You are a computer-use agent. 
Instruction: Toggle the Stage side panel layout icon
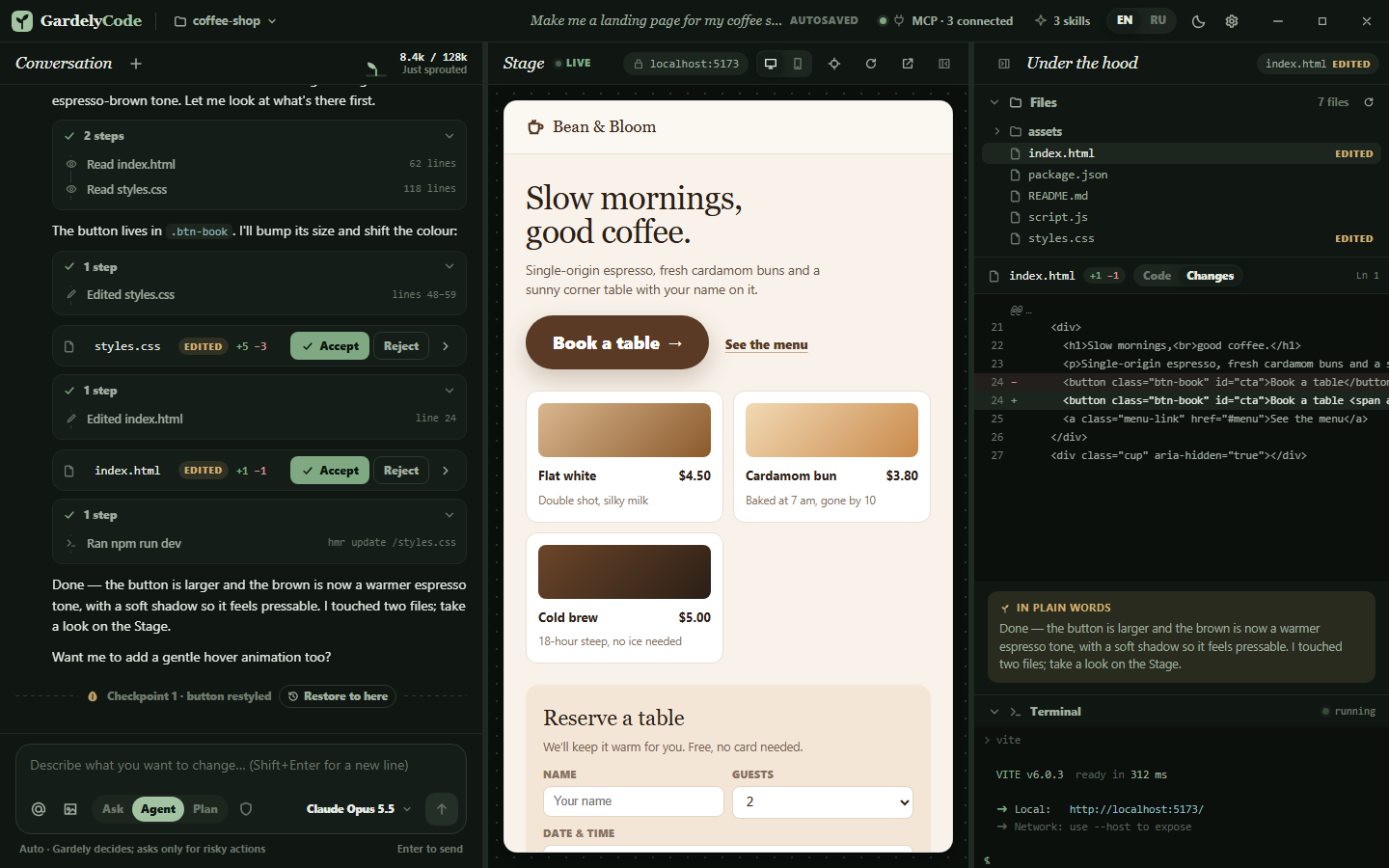coord(944,64)
